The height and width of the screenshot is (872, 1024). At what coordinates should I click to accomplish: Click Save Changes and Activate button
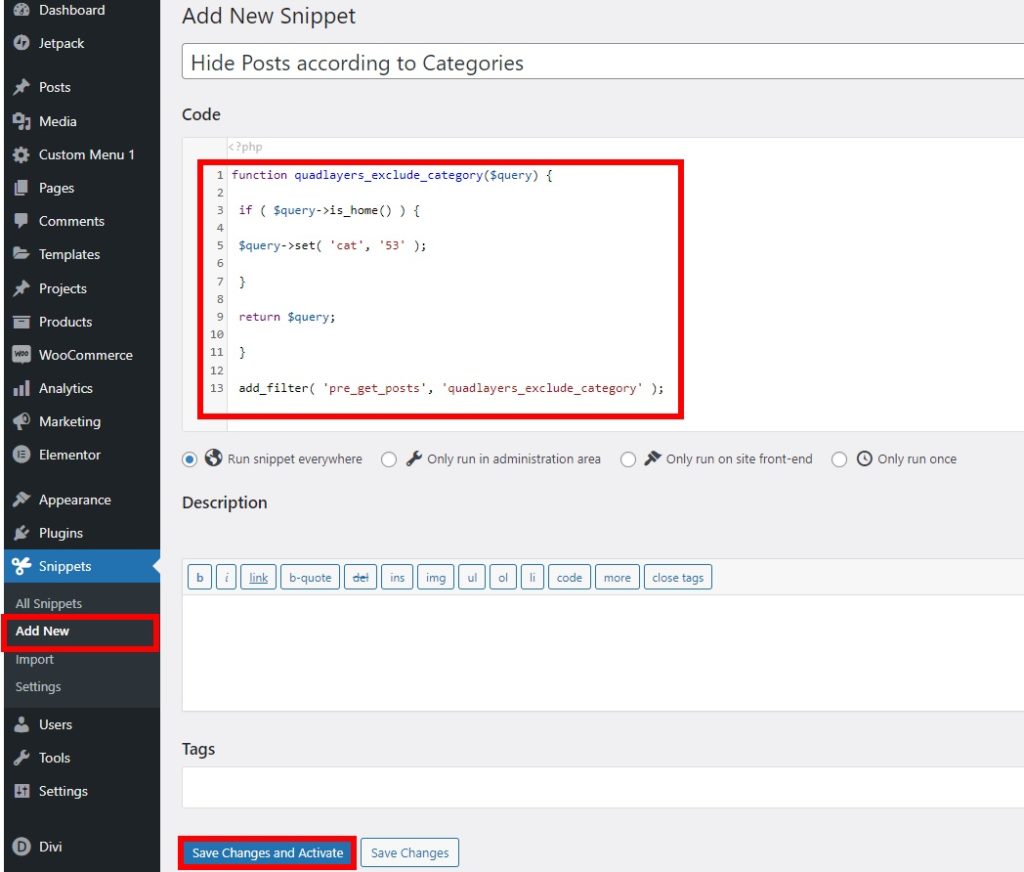click(x=267, y=853)
